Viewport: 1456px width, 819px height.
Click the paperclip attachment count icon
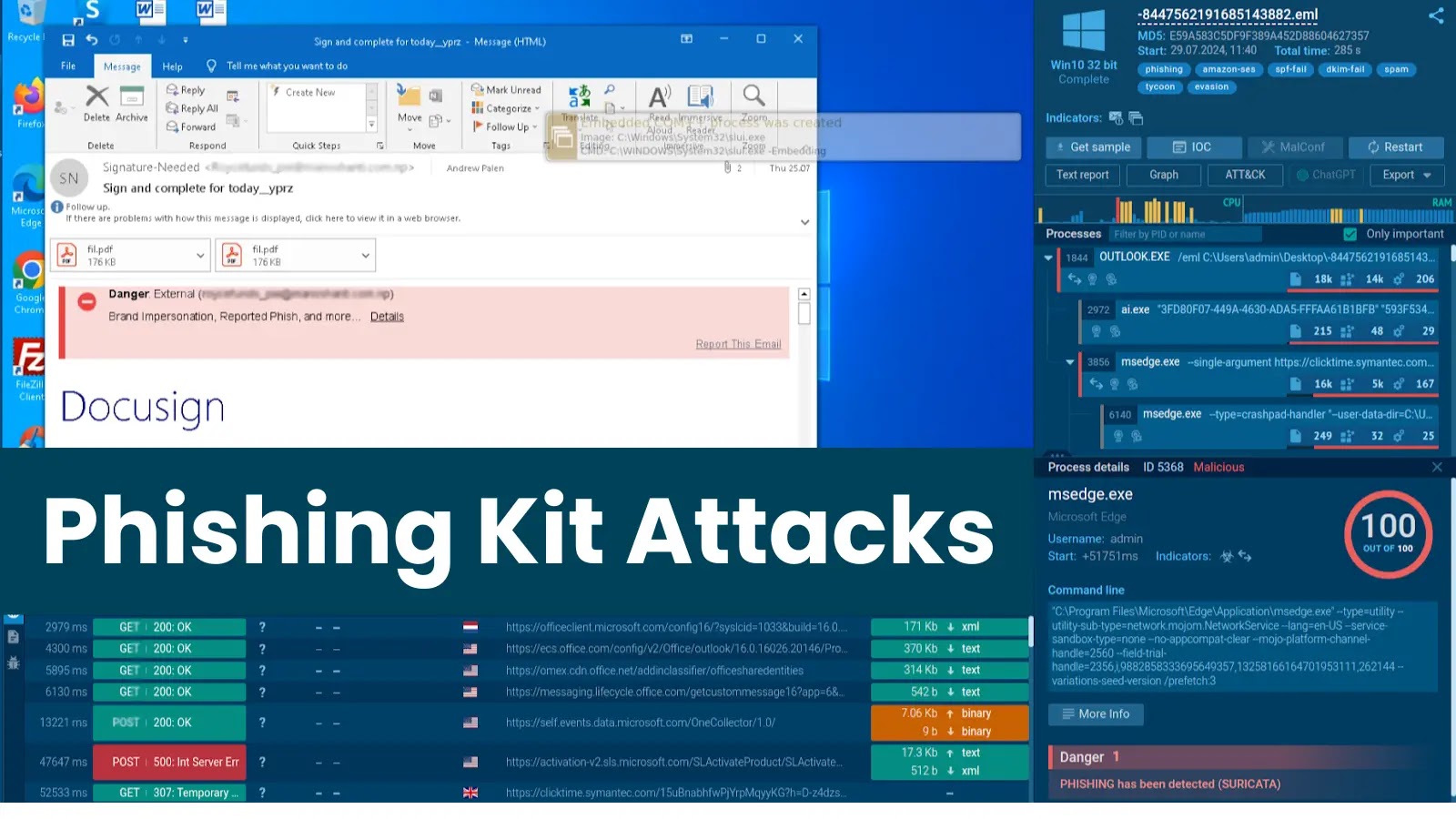pos(727,167)
